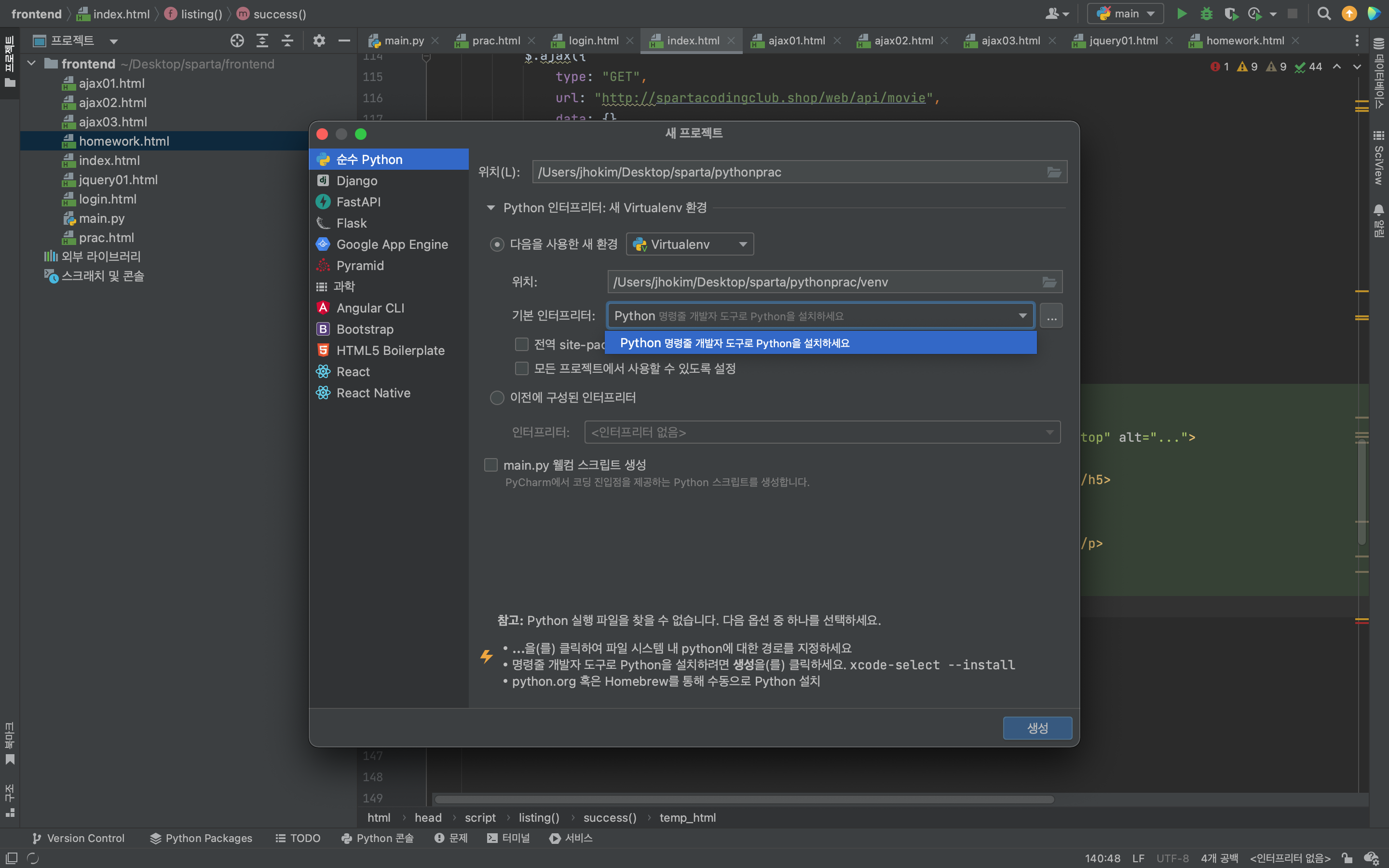The width and height of the screenshot is (1389, 868).
Task: Open the Notifications bell panel
Action: pyautogui.click(x=1379, y=220)
